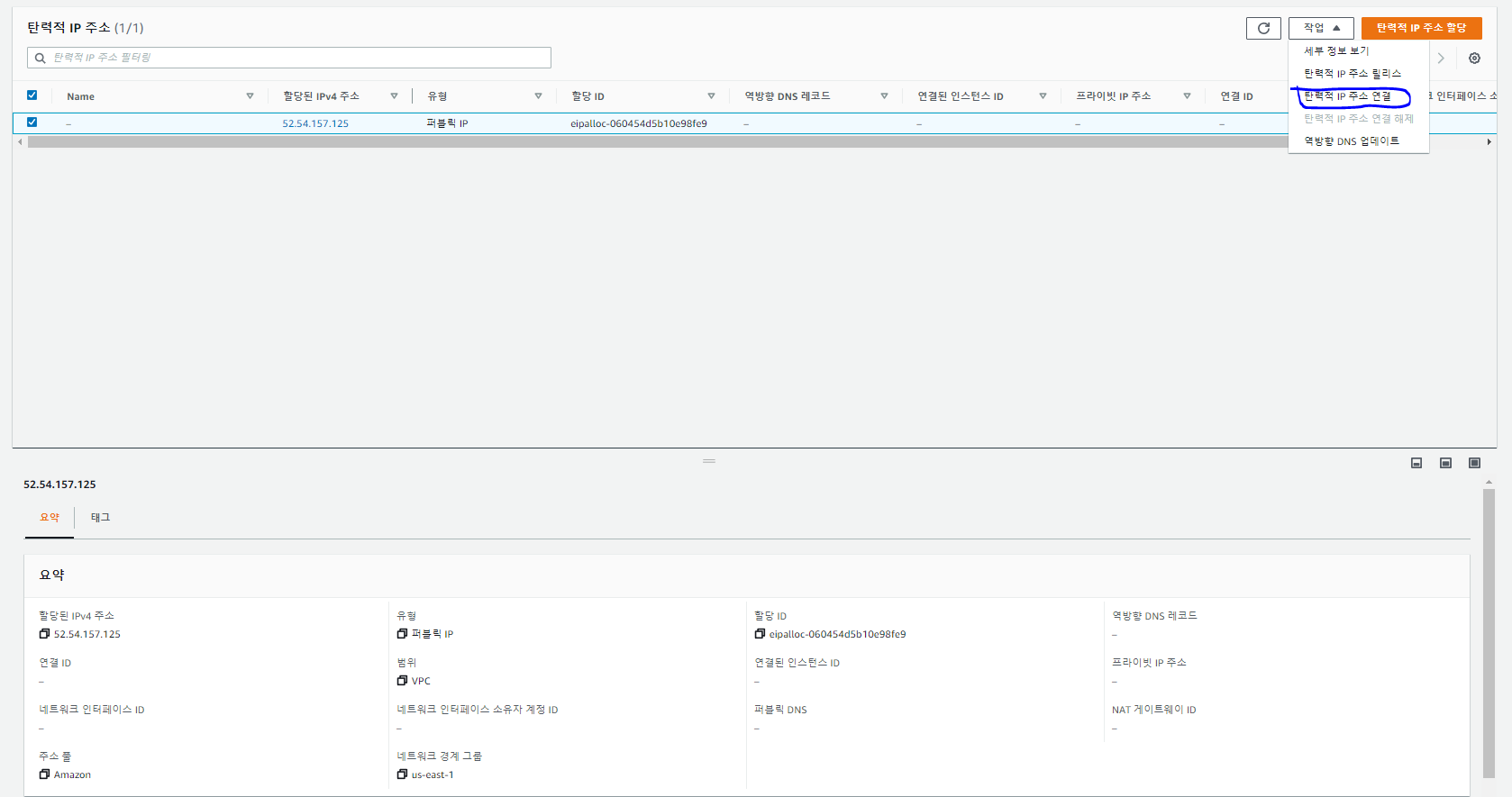Click the 탄력적 IP 주소 필터링 search field
The height and width of the screenshot is (797, 1512).
[x=289, y=58]
